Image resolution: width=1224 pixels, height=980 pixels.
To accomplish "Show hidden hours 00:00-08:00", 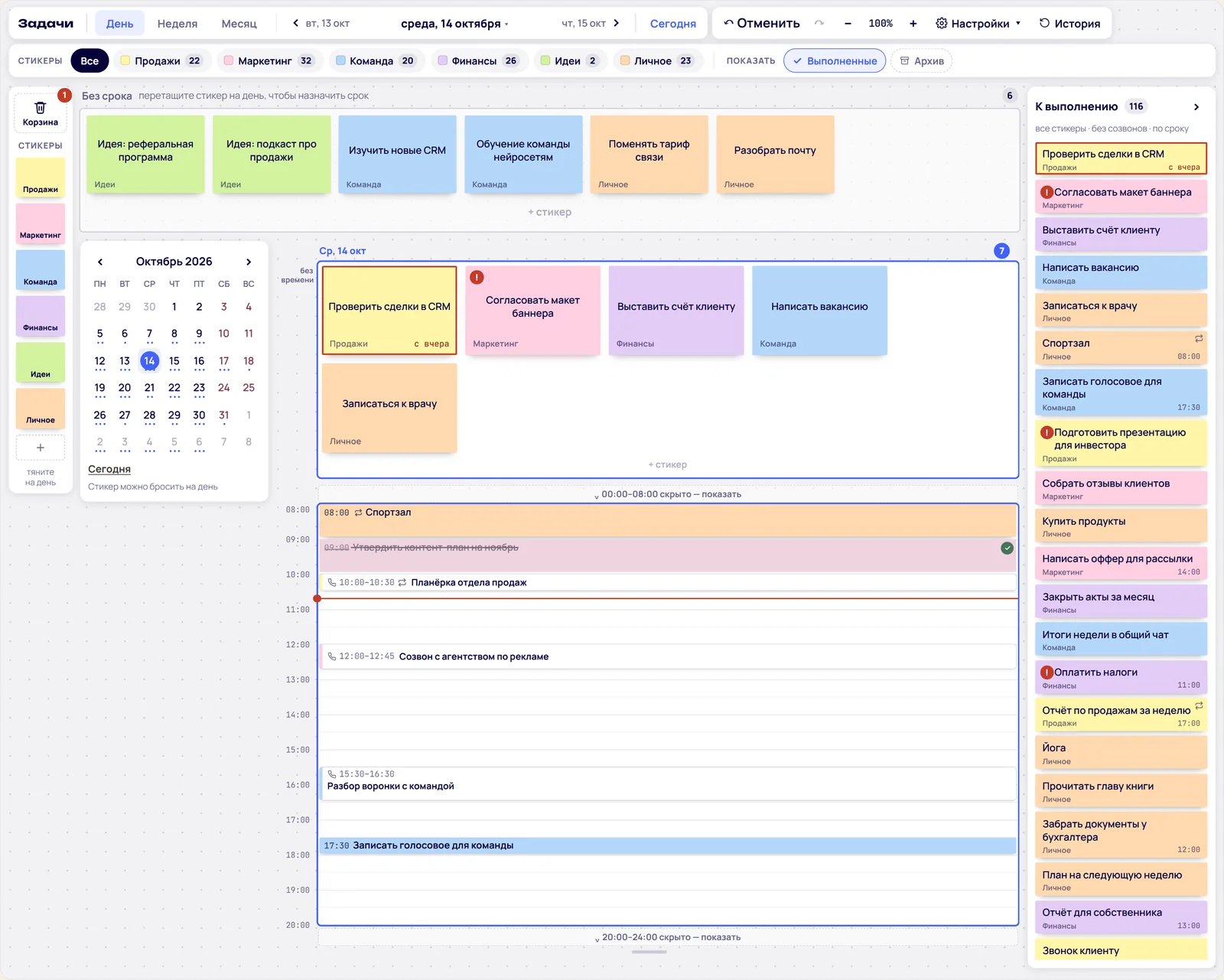I will click(x=668, y=494).
